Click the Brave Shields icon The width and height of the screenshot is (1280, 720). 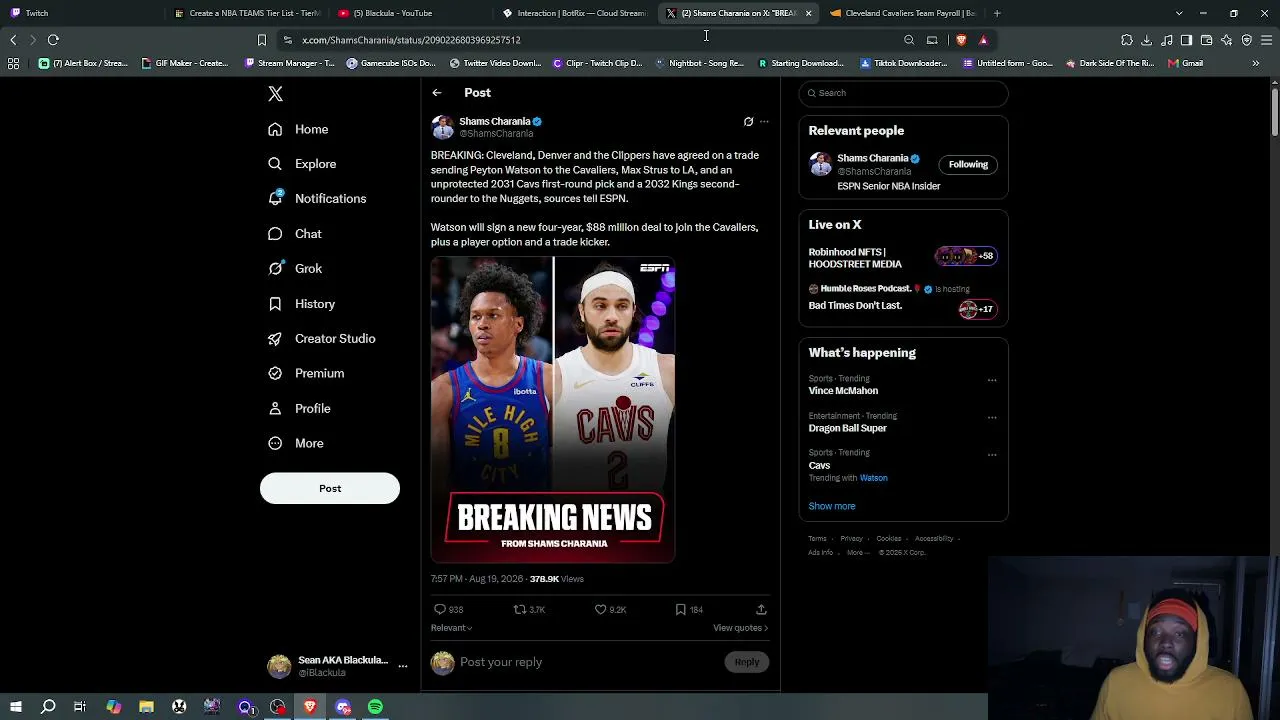pyautogui.click(x=961, y=40)
